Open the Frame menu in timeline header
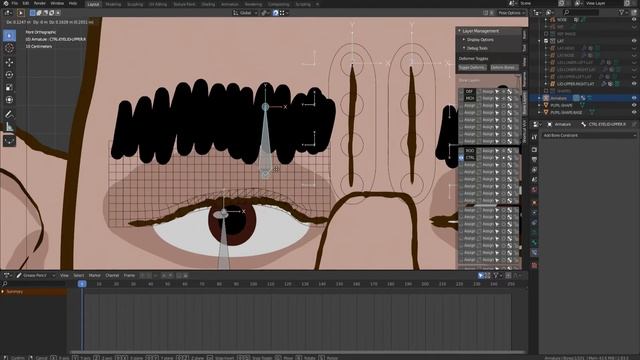 click(129, 276)
